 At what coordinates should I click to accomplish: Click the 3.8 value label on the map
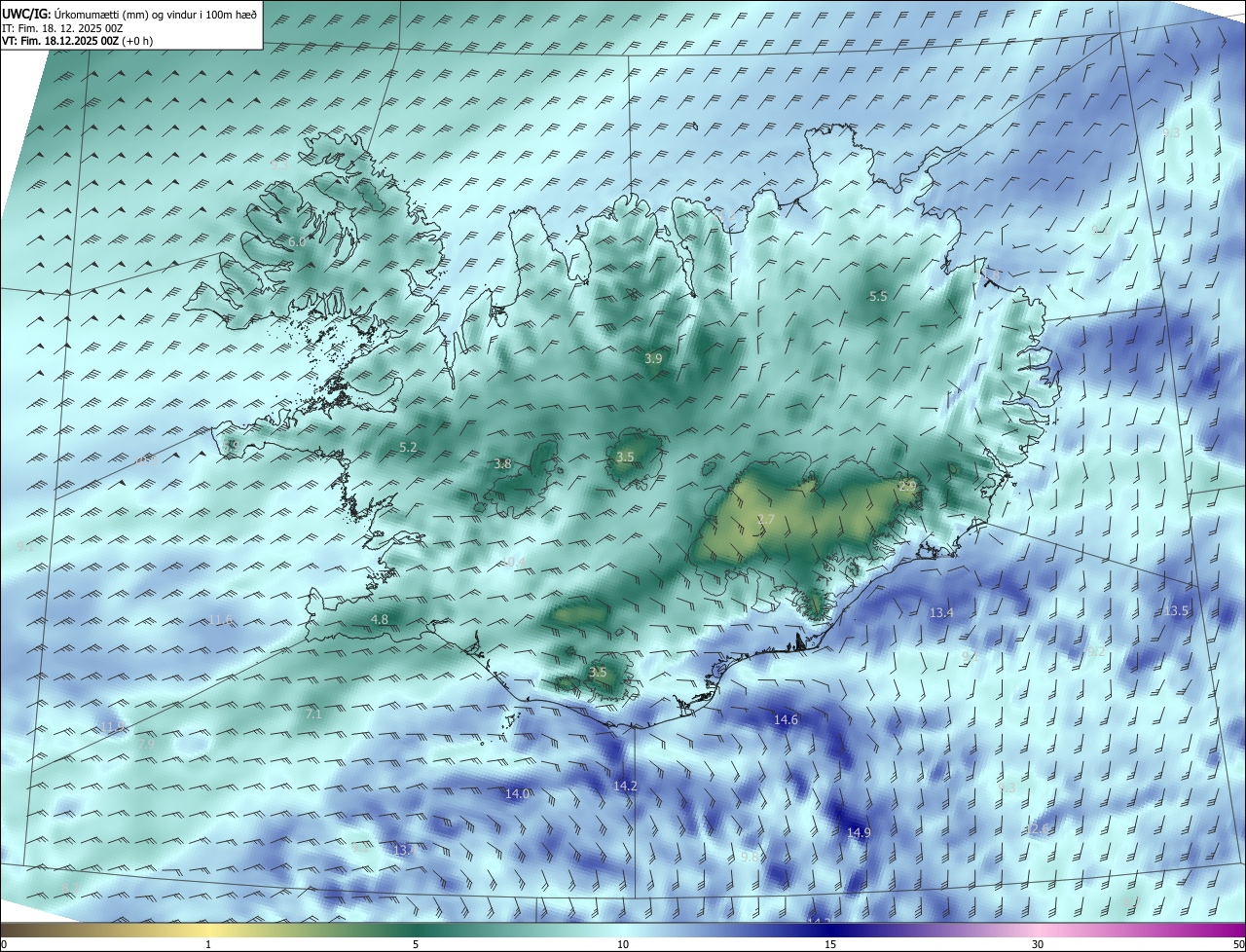click(502, 464)
